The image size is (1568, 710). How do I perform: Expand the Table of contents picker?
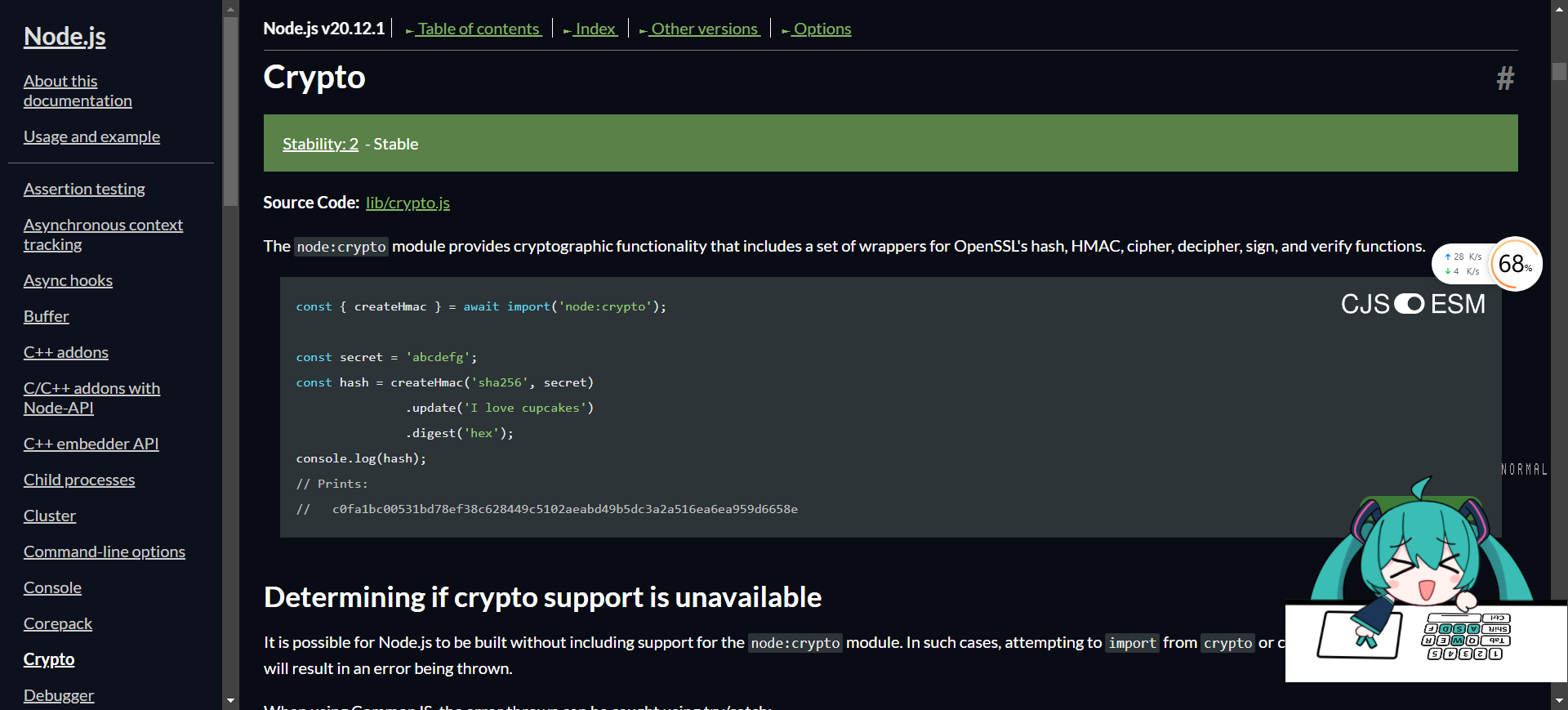(x=474, y=29)
